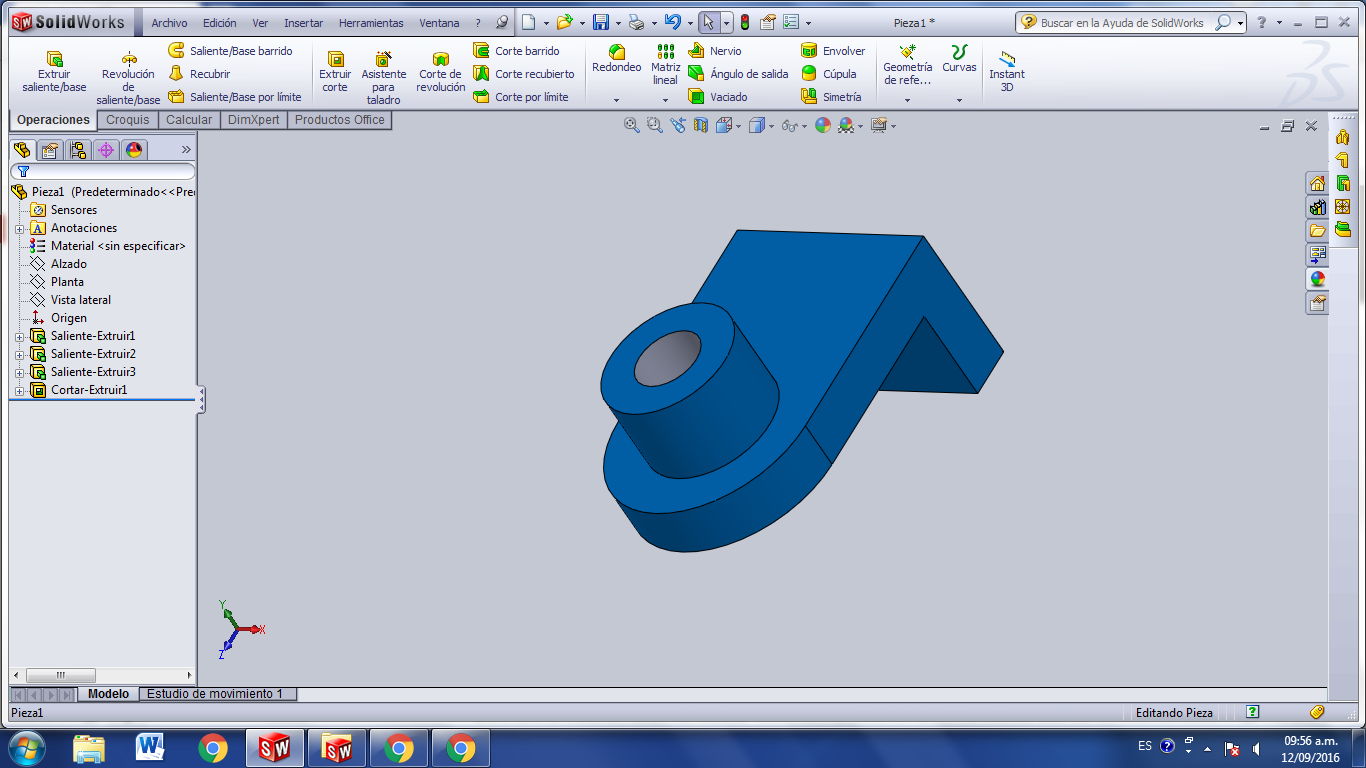Select the Simetría tool
Screen dimensions: 1366x768
[x=838, y=96]
